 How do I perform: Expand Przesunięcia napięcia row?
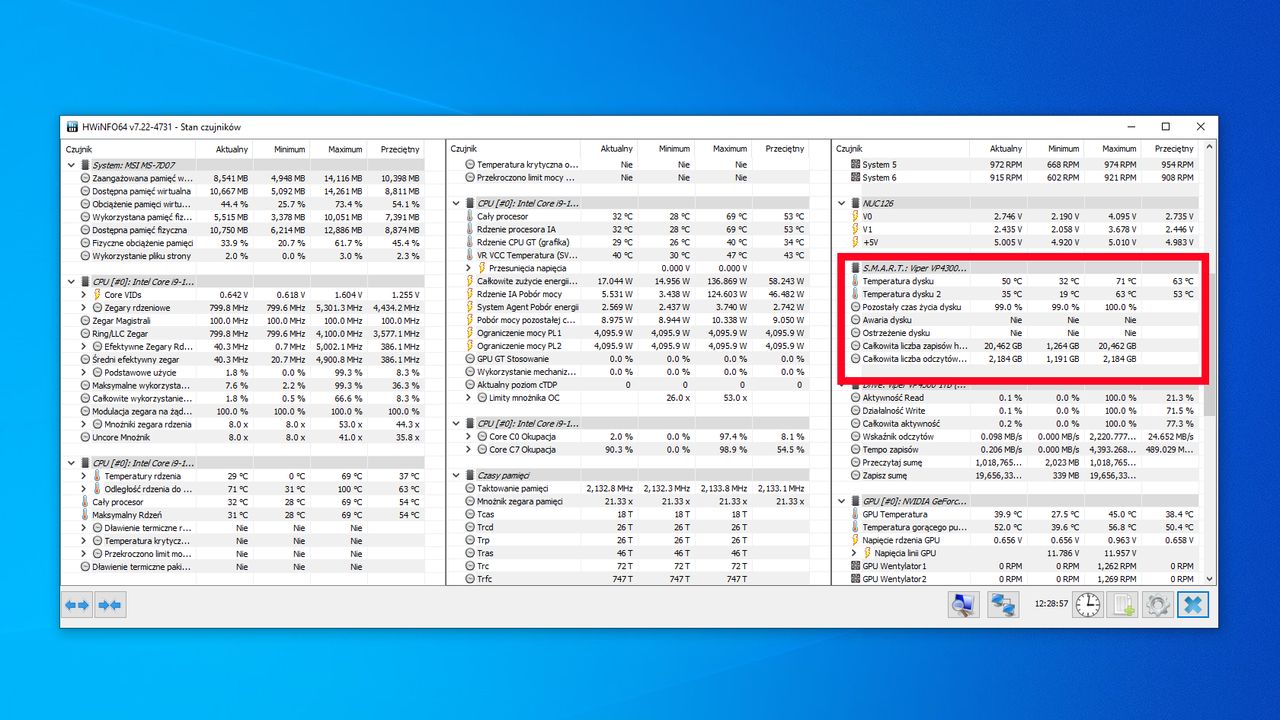(467, 268)
